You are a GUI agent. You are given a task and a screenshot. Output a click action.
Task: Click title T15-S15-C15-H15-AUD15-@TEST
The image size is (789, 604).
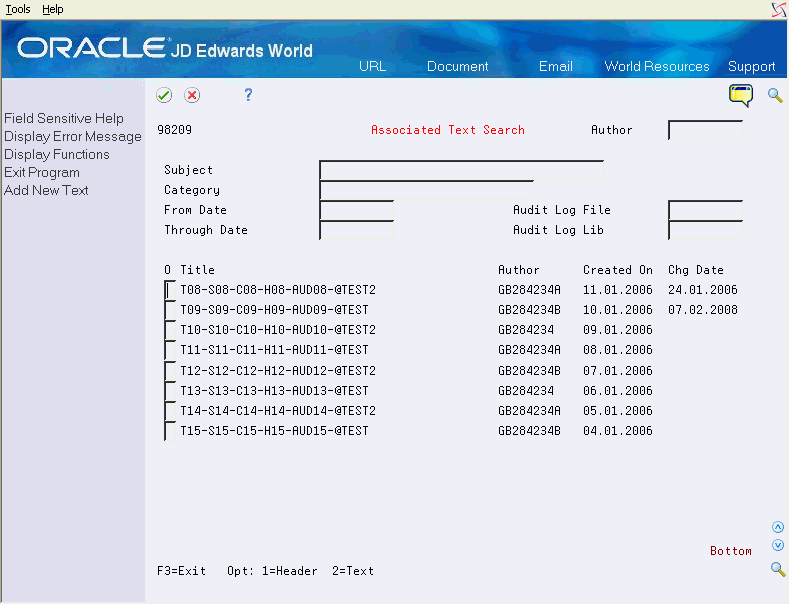point(274,431)
